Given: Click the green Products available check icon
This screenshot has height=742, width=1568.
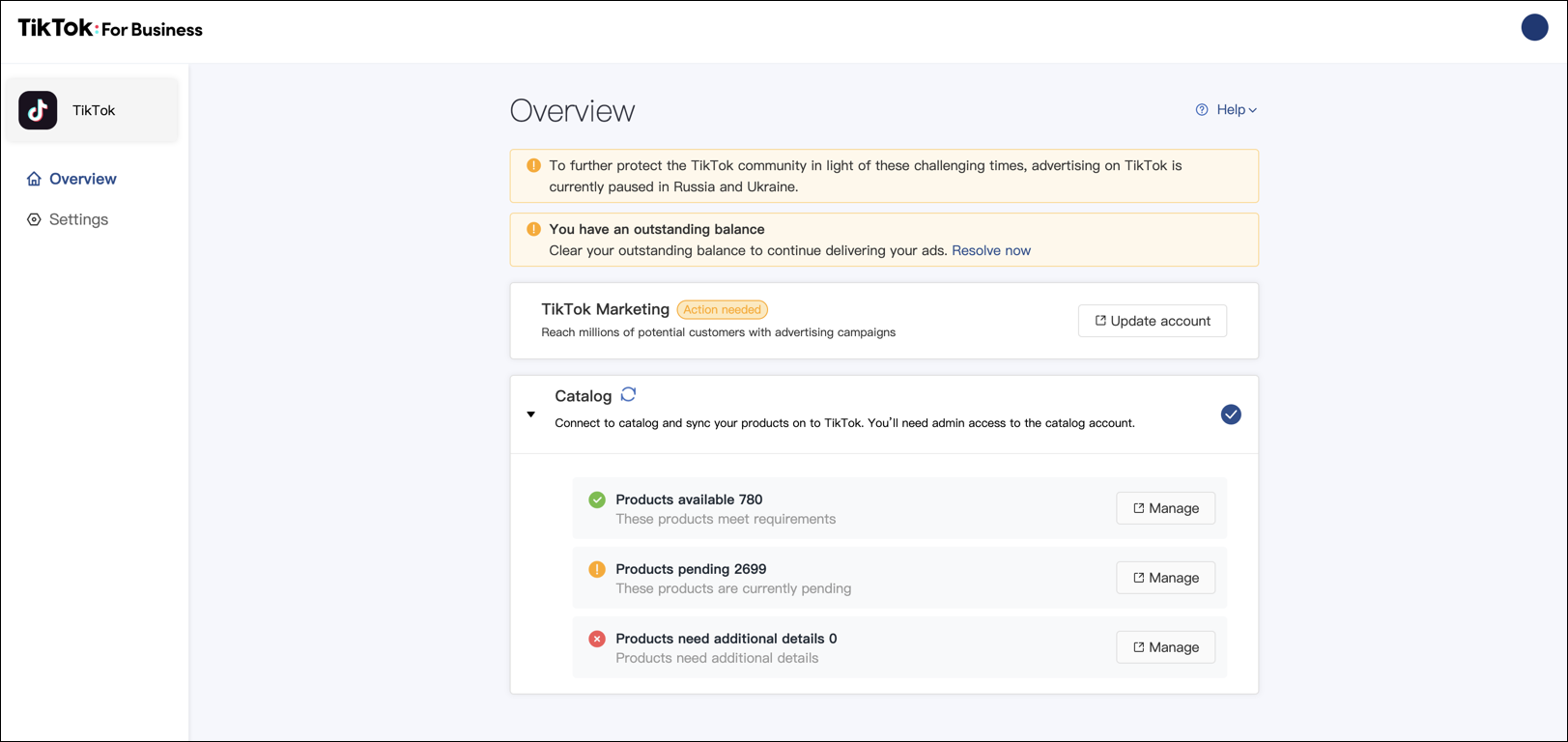Looking at the screenshot, I should point(597,499).
